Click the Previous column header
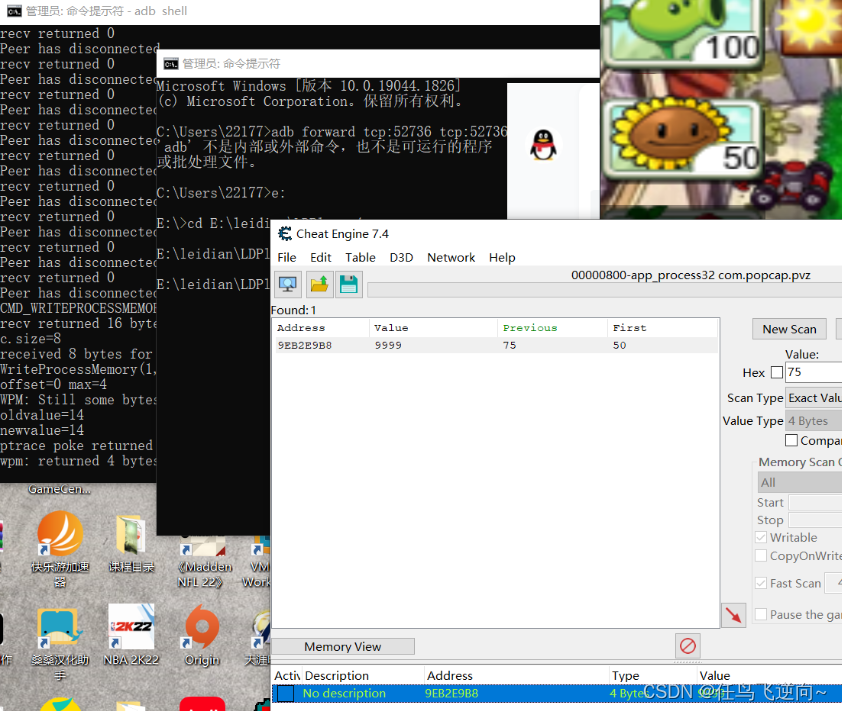The image size is (842, 711). (553, 328)
